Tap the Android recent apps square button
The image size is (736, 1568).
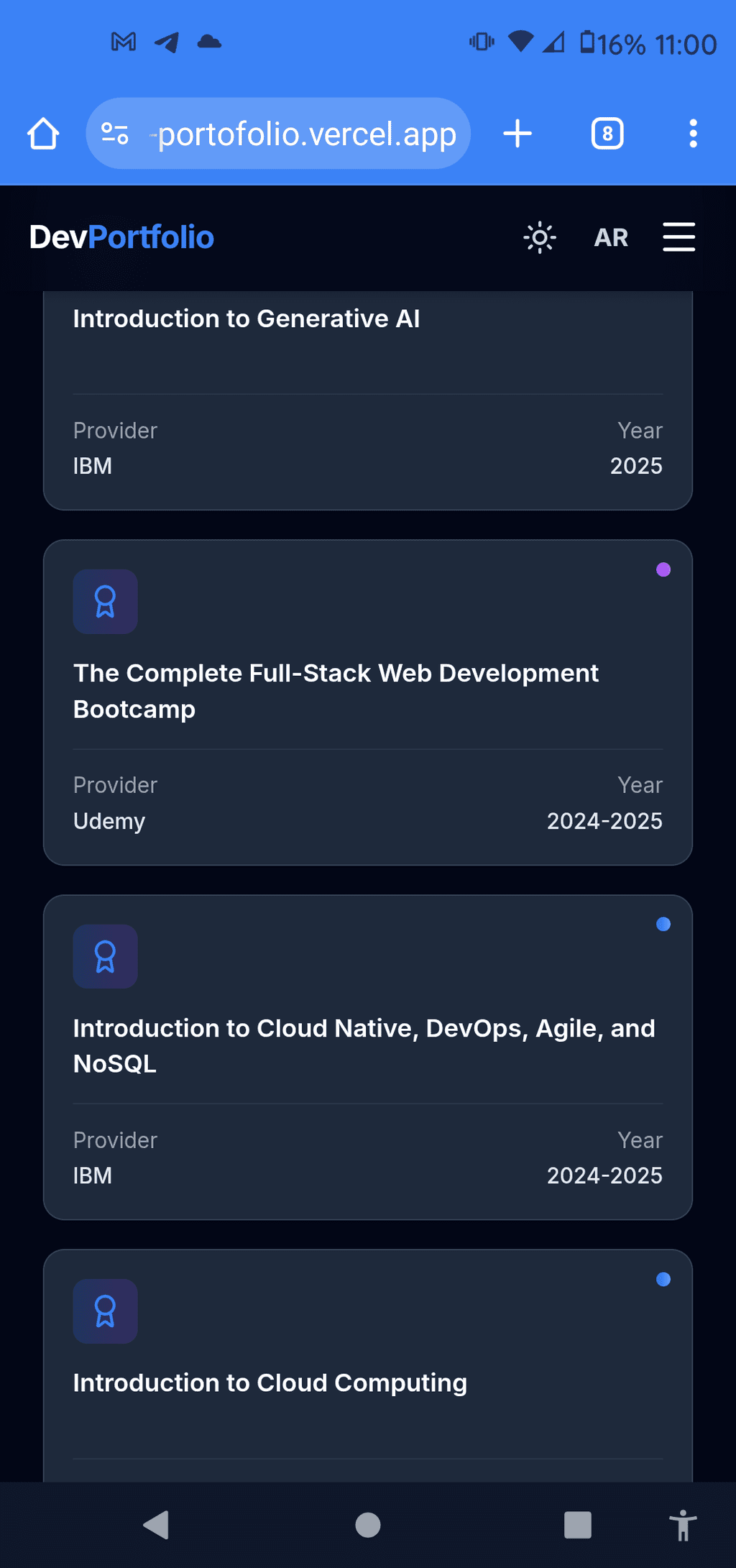click(578, 1525)
